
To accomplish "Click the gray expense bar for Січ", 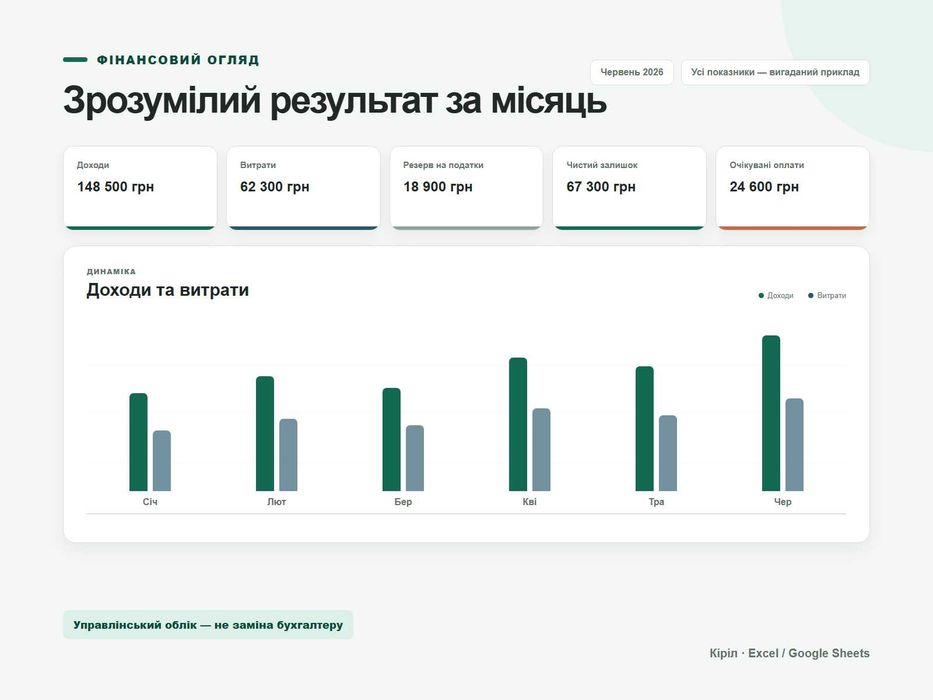I will 162,461.
